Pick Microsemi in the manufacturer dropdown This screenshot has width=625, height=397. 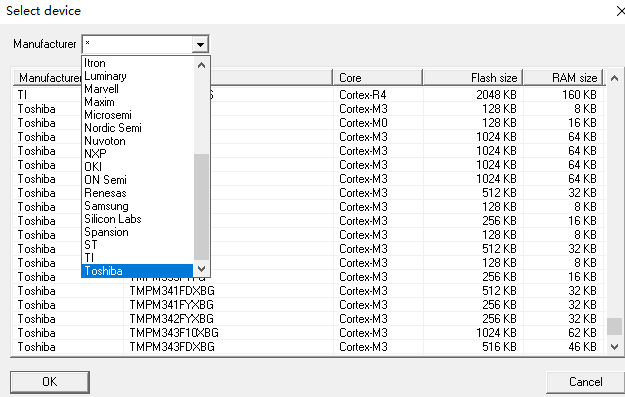point(137,115)
